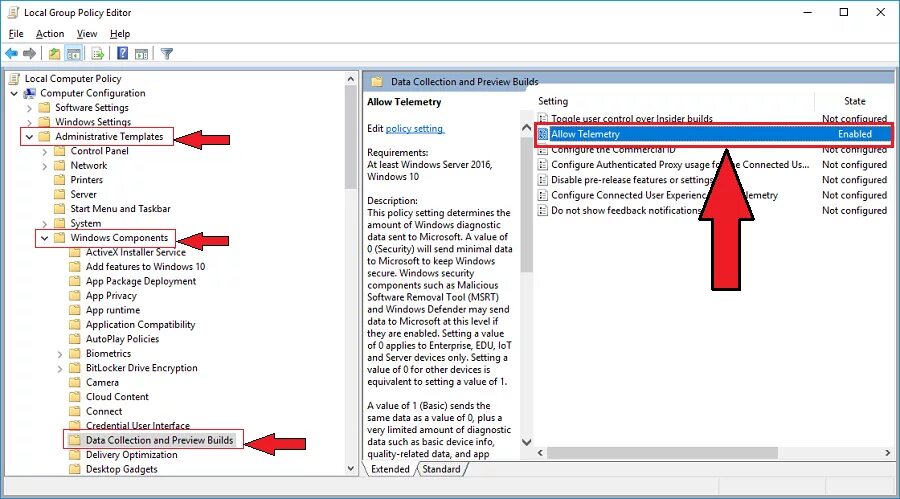
Task: Click the Export List toolbar icon
Action: tap(98, 54)
